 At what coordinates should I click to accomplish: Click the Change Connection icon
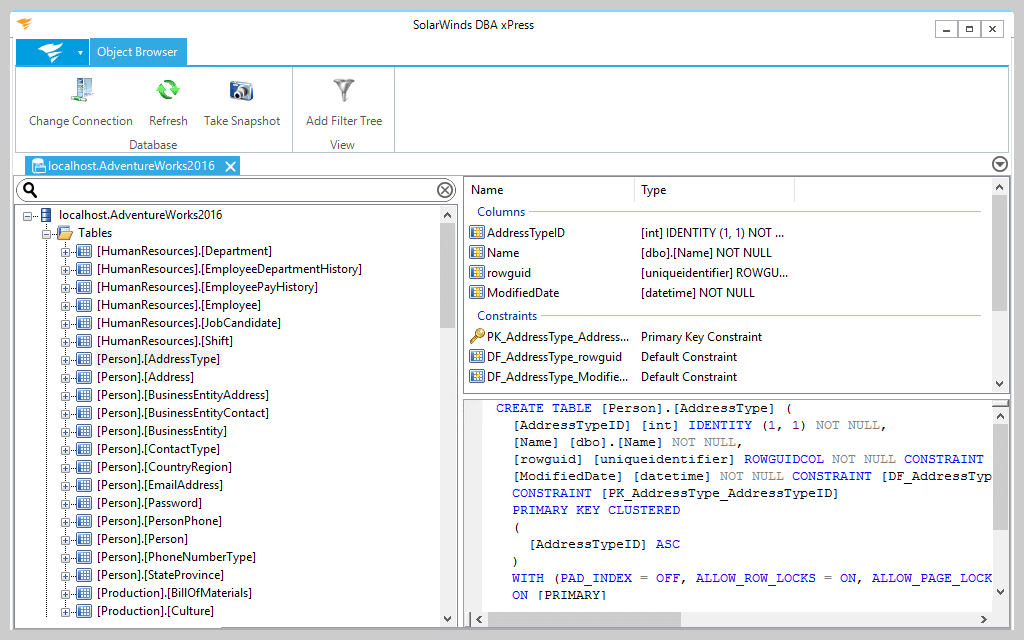pos(80,91)
